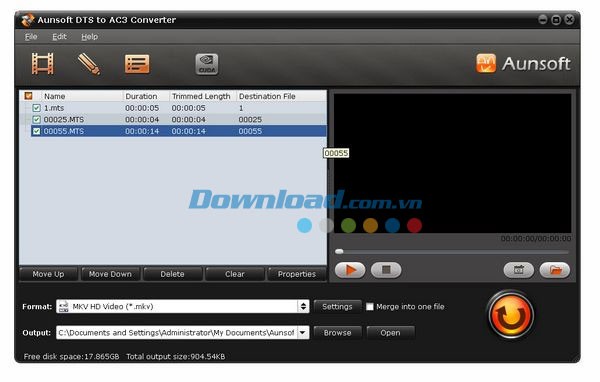Clear the file list

(235, 274)
